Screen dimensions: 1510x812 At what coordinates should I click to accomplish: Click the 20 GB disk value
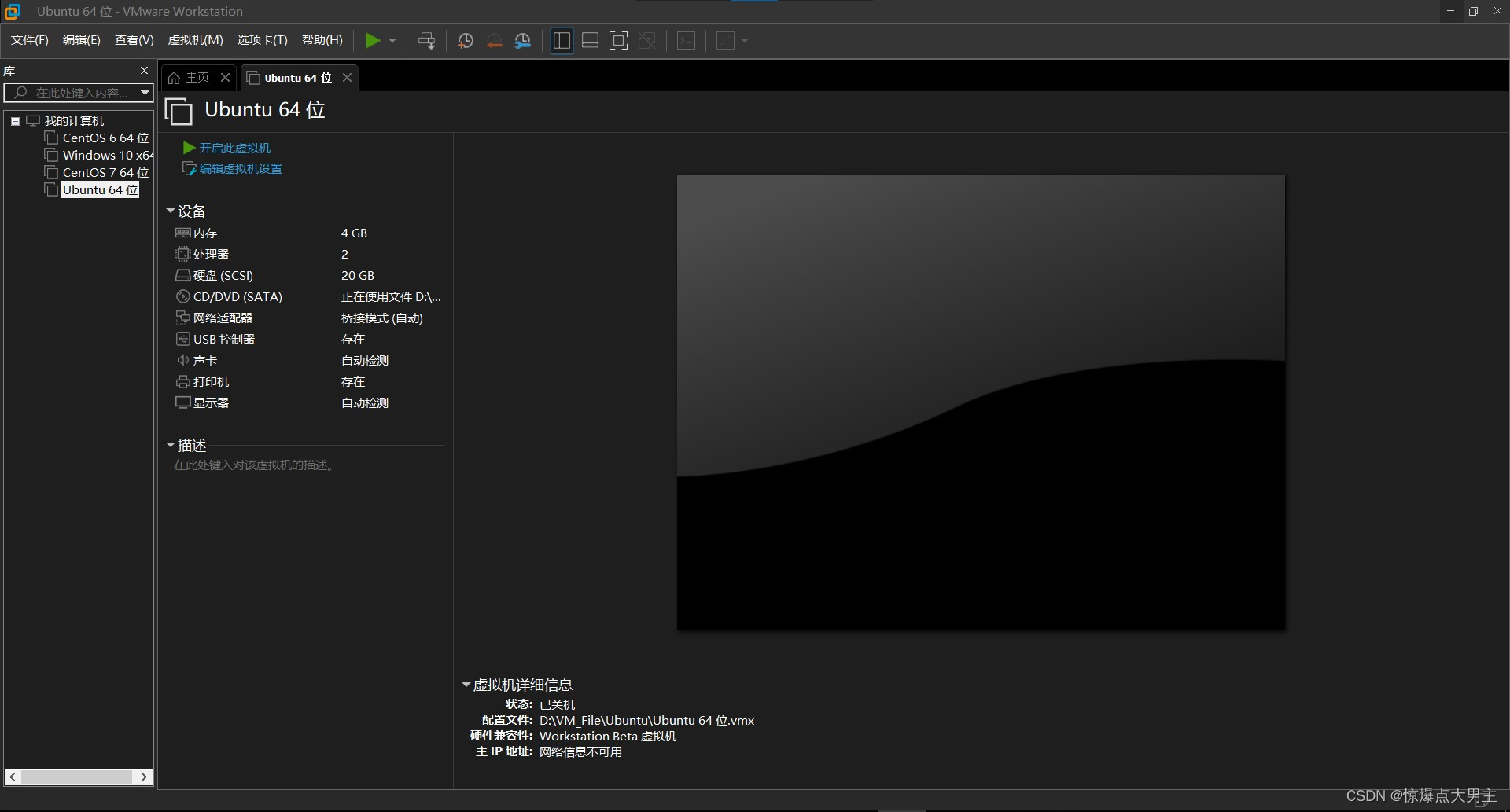[x=358, y=275]
